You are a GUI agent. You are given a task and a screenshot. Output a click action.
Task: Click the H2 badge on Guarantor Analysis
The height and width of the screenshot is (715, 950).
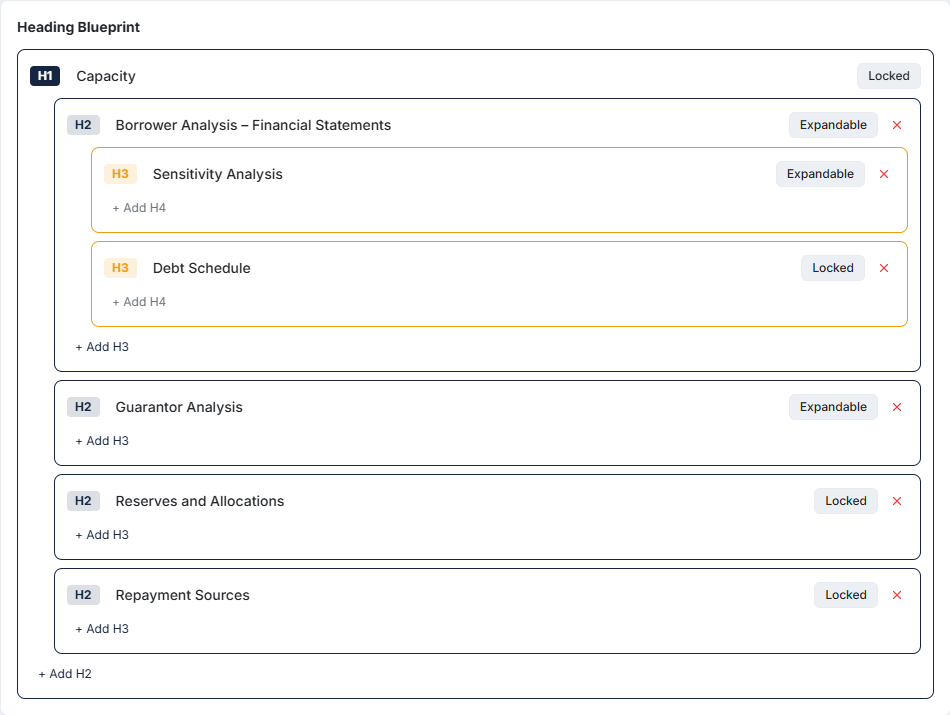click(x=84, y=407)
